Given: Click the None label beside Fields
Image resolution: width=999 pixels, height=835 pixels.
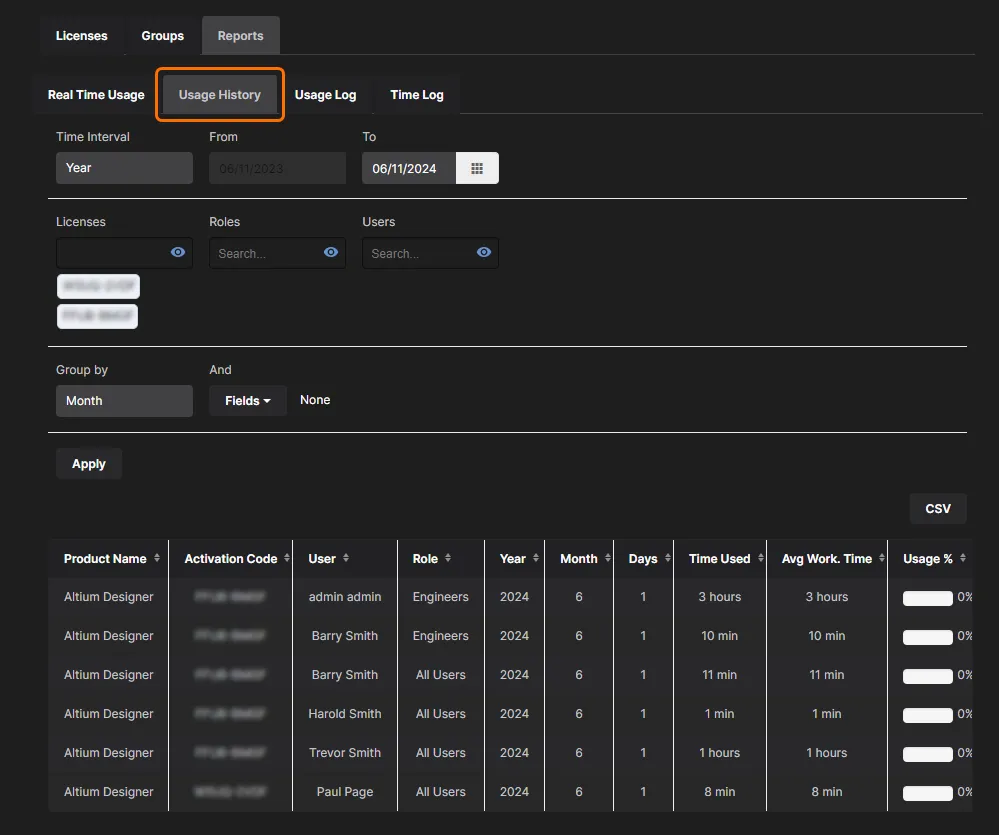Looking at the screenshot, I should [x=315, y=400].
